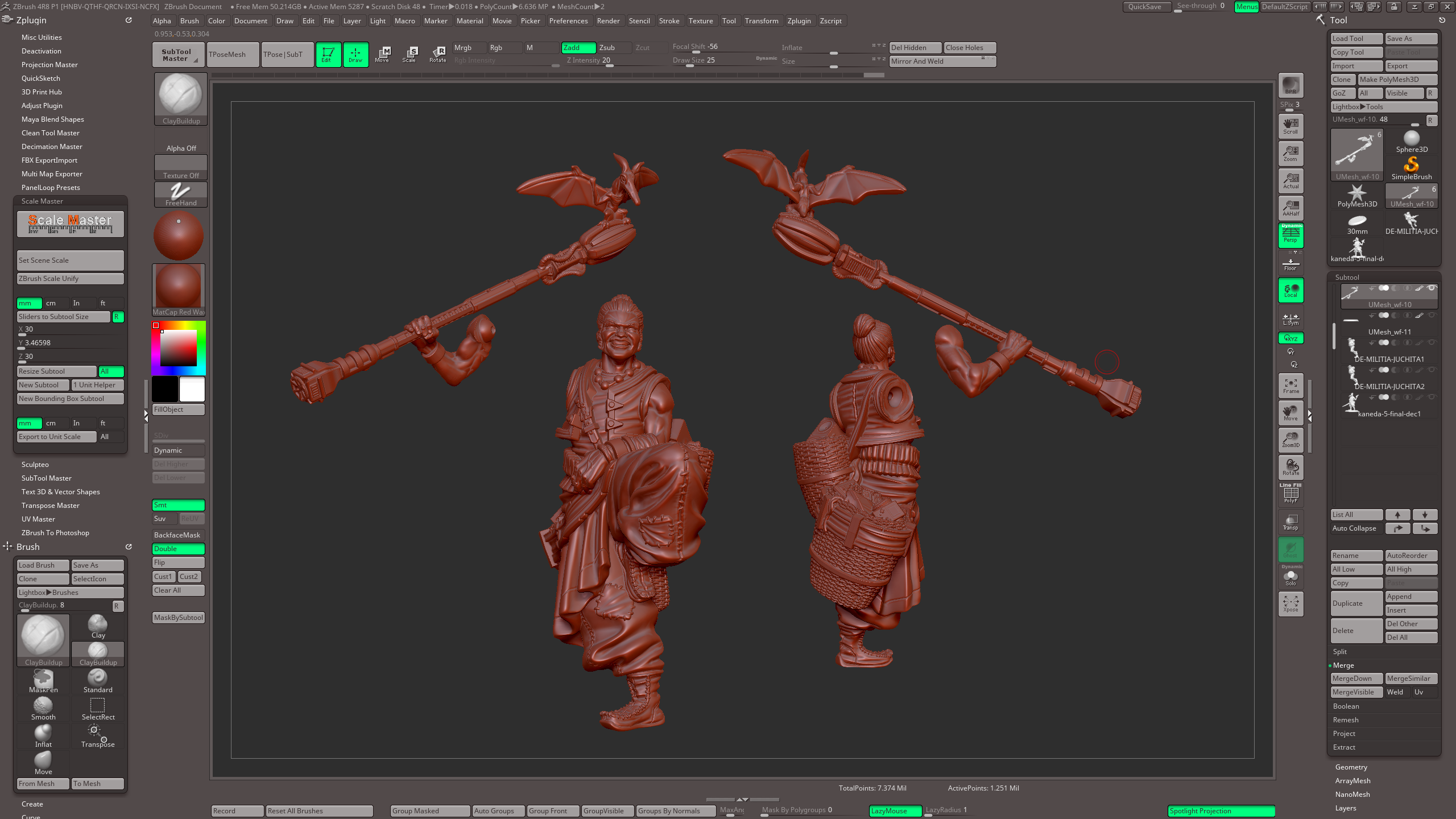The width and height of the screenshot is (1456, 819).
Task: Toggle the Floor grid
Action: tap(1290, 263)
